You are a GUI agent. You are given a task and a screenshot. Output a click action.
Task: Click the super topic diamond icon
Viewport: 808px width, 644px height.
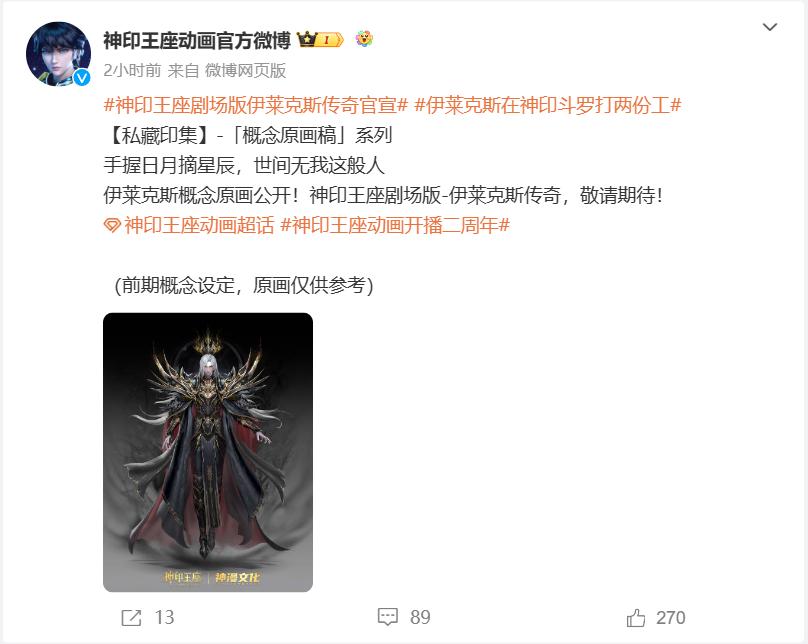pos(112,226)
